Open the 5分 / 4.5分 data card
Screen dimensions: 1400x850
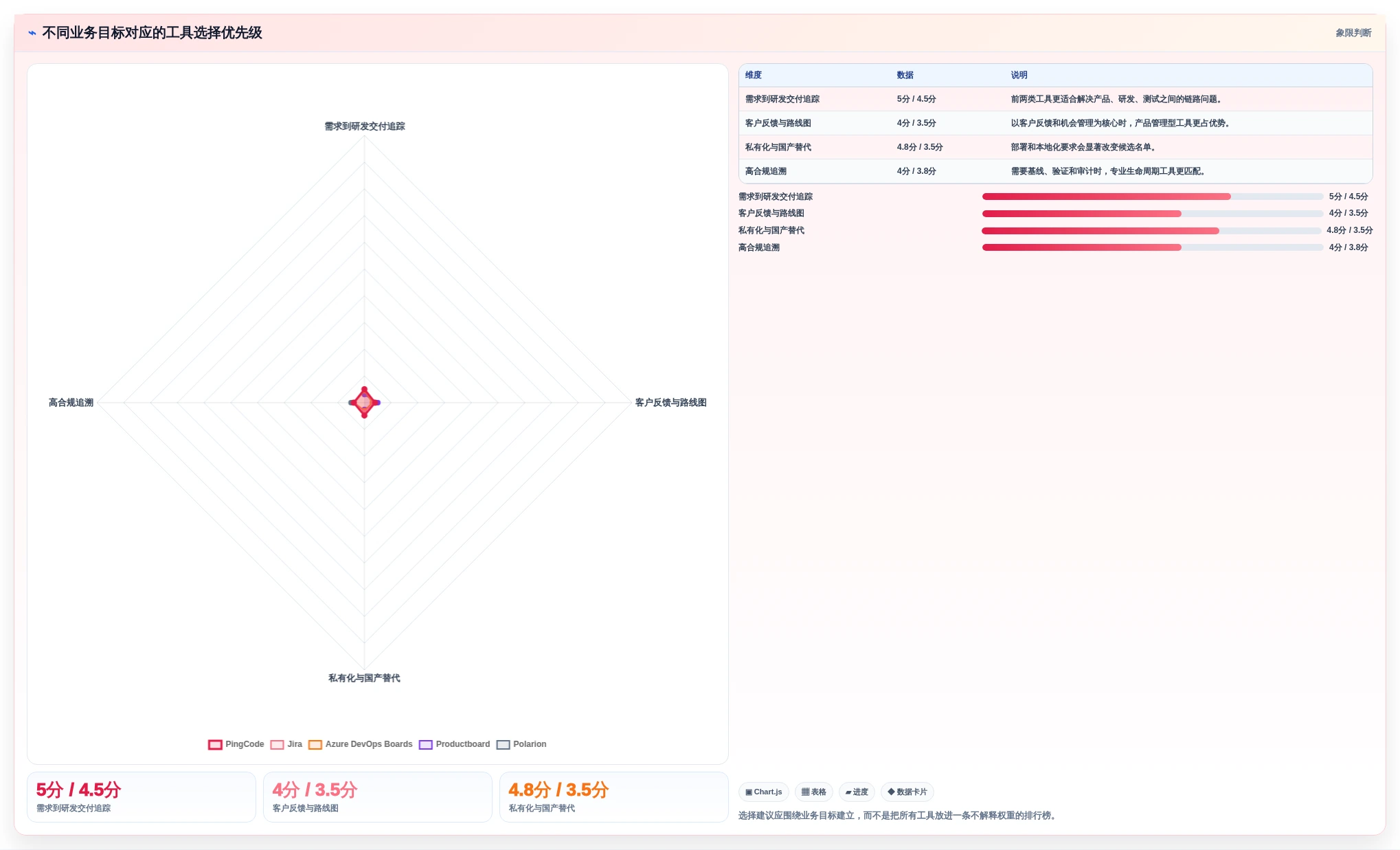click(142, 797)
